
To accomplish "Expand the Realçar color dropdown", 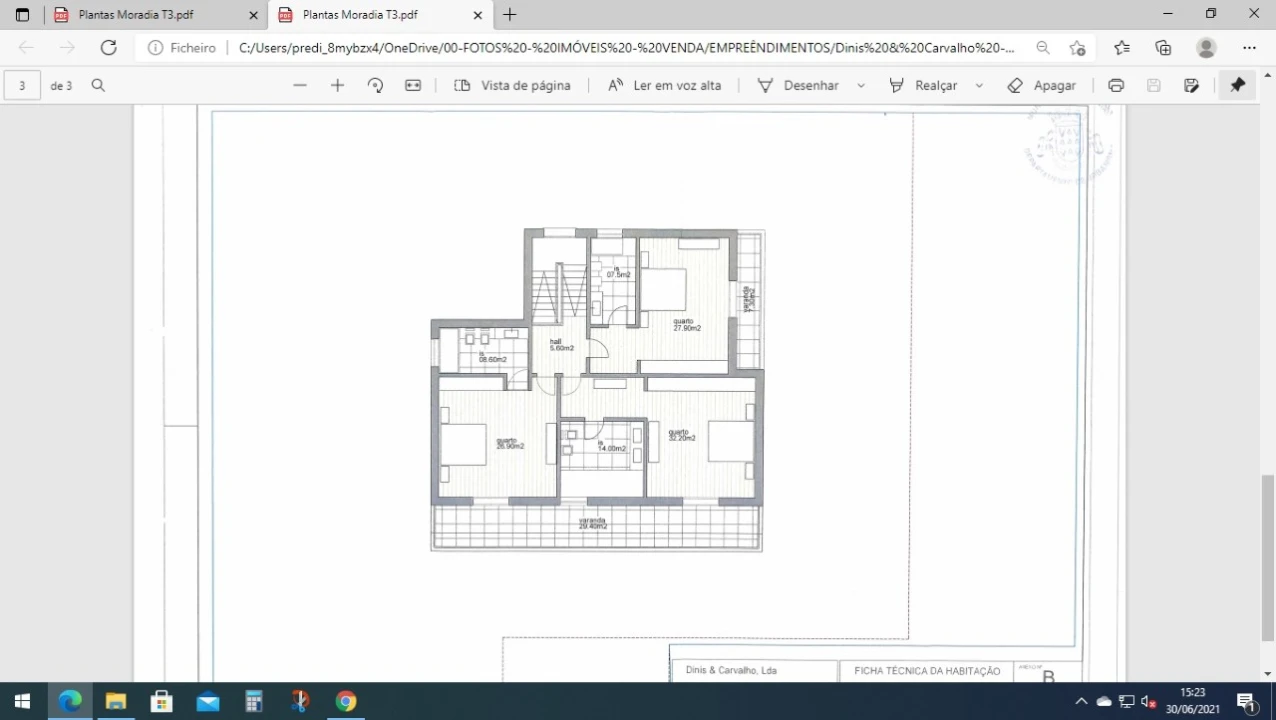I will click(x=979, y=86).
